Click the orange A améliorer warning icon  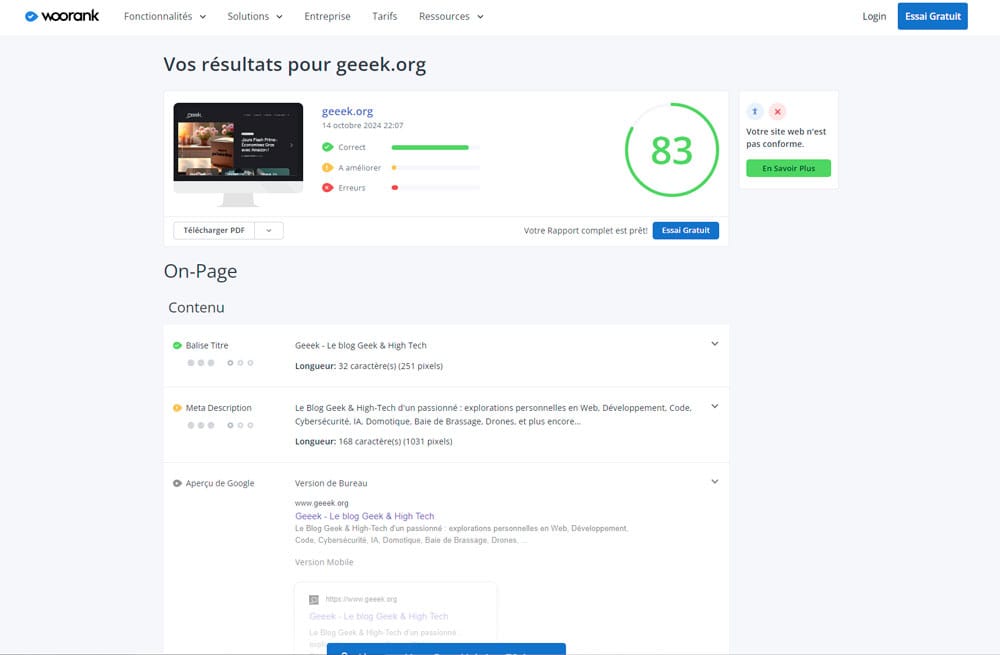click(328, 168)
